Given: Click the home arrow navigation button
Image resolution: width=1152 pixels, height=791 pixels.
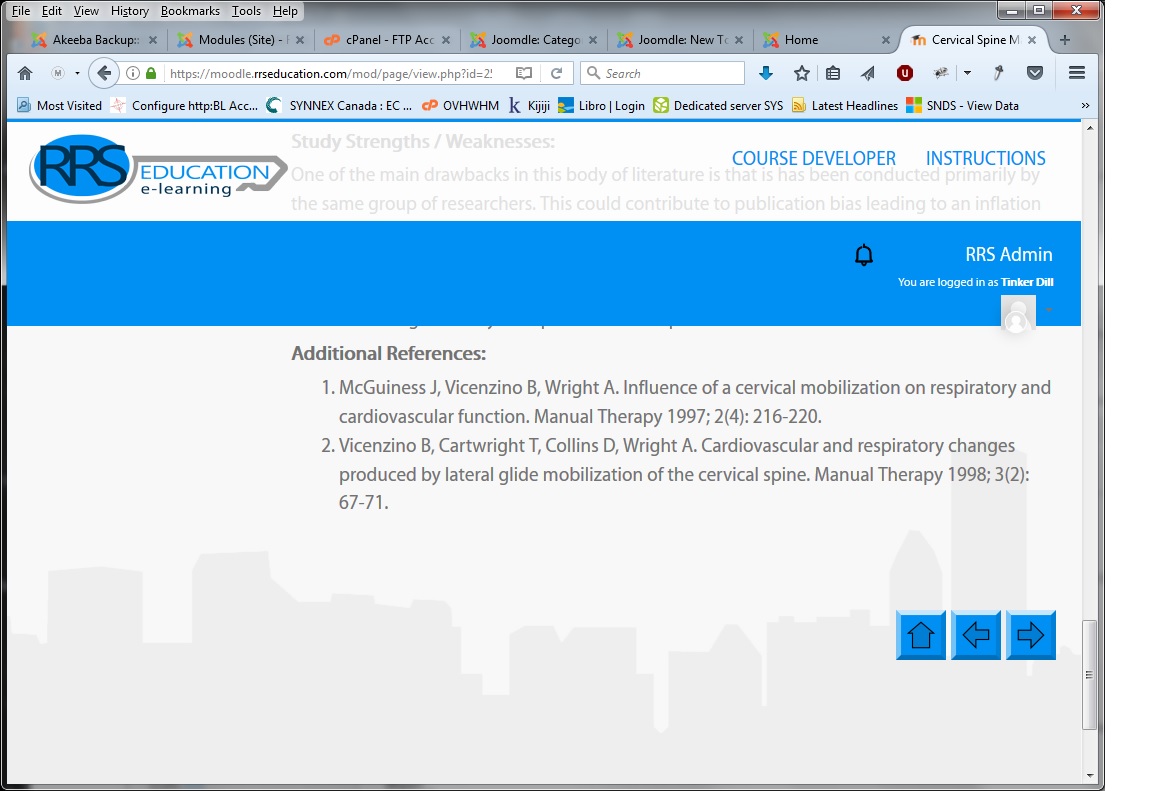Looking at the screenshot, I should click(x=920, y=635).
